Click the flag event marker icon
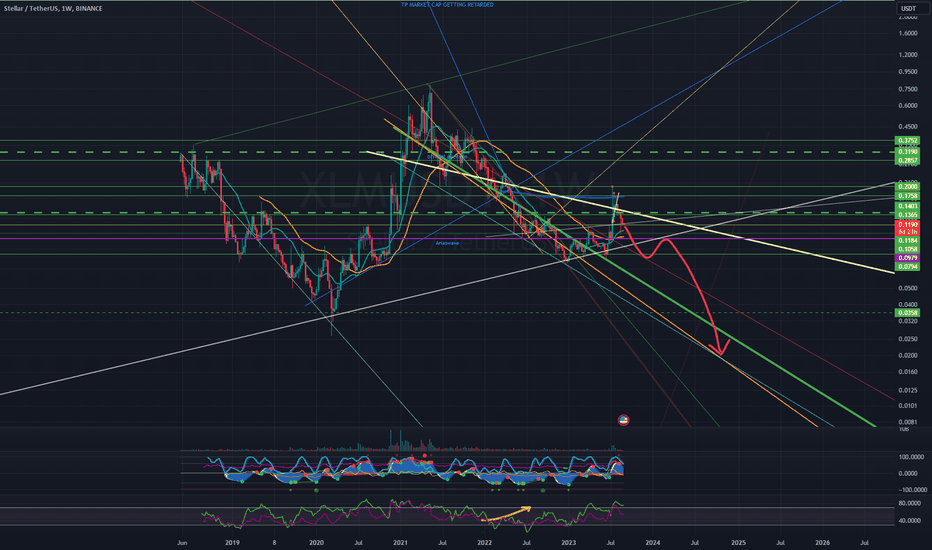This screenshot has height=550, width=932. tap(624, 420)
